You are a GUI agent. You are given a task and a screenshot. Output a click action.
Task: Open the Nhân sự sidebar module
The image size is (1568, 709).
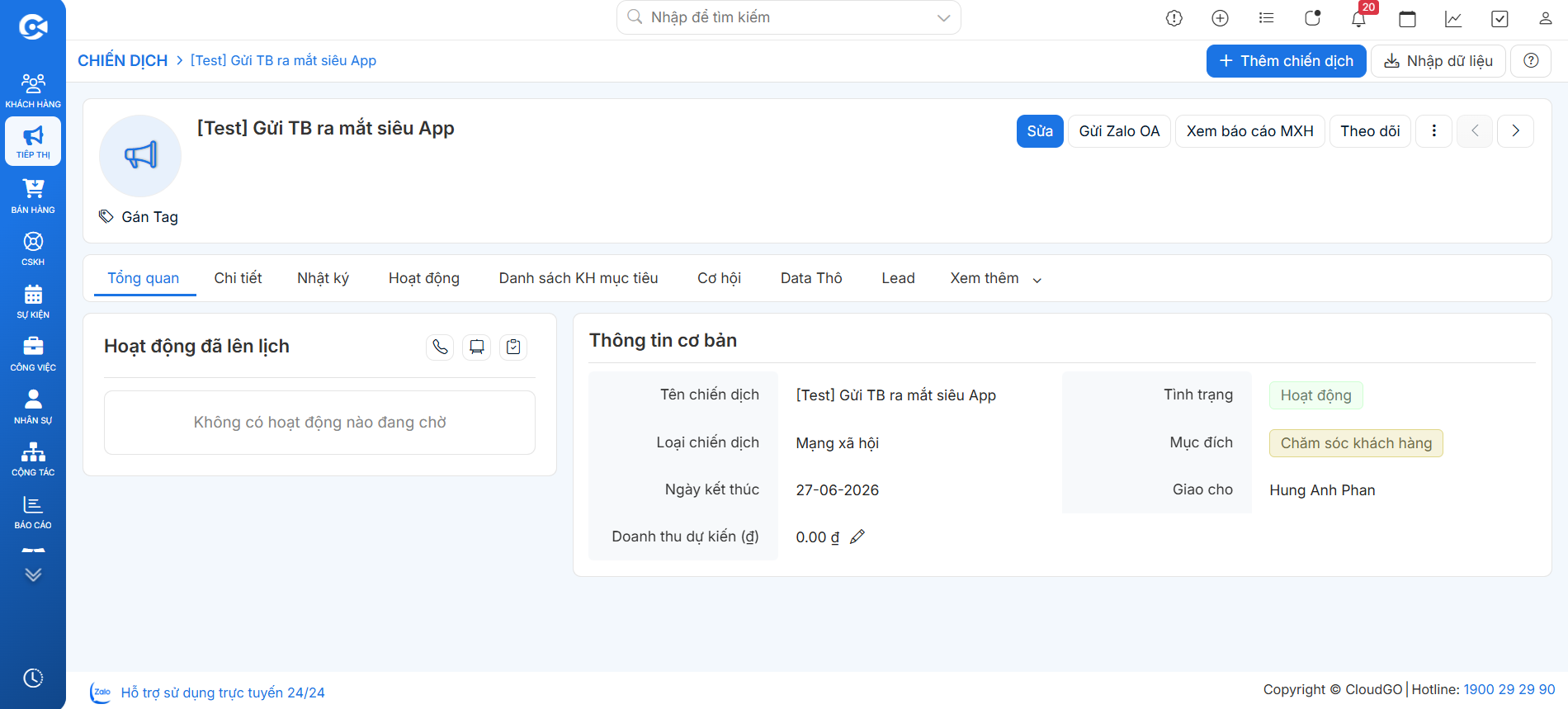[33, 407]
